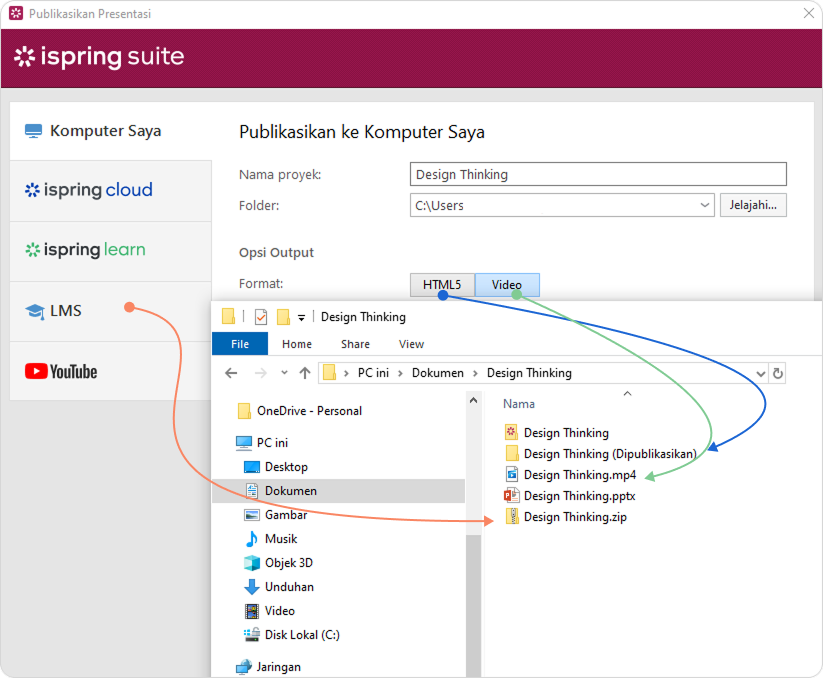This screenshot has width=823, height=678.
Task: Click the blue File menu button
Action: tap(240, 344)
